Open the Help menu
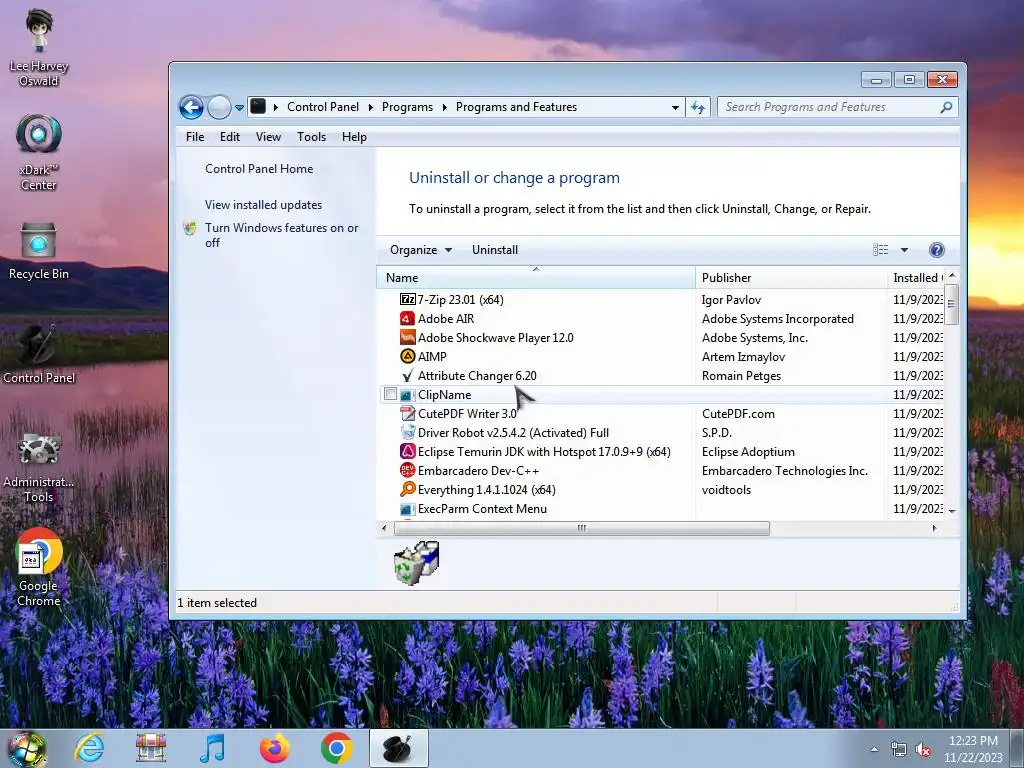This screenshot has width=1024, height=768. (x=354, y=137)
